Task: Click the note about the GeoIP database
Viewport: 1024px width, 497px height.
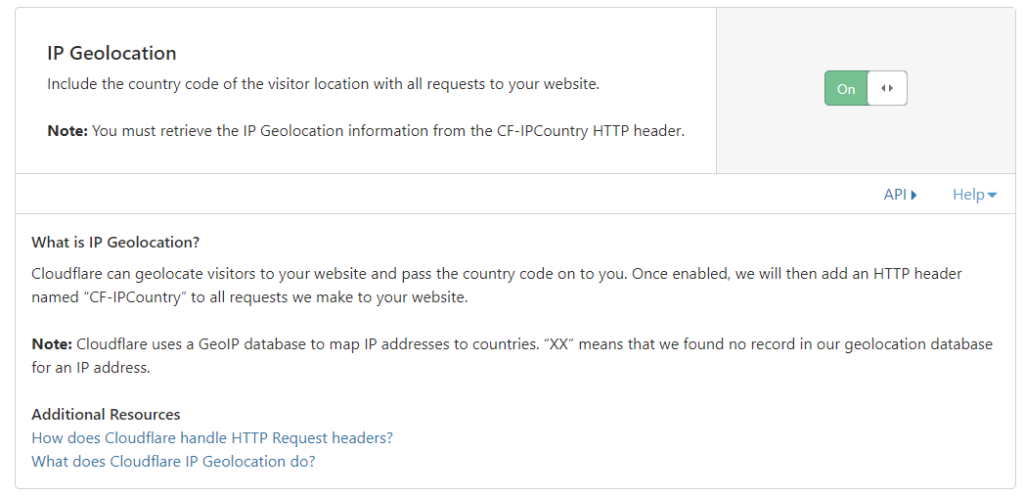Action: pos(512,356)
